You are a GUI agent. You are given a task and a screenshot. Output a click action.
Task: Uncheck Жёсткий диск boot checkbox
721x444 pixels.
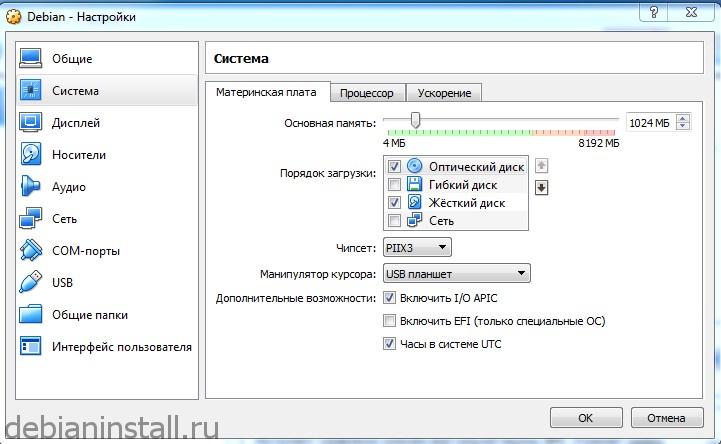tap(394, 202)
